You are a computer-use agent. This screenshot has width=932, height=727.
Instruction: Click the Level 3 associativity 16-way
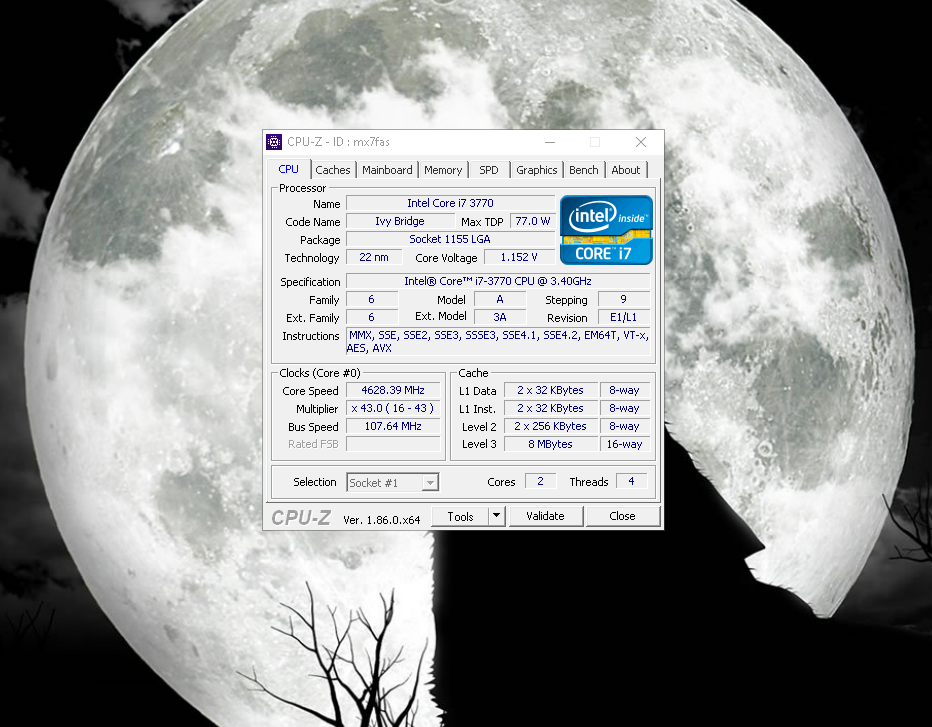point(625,444)
